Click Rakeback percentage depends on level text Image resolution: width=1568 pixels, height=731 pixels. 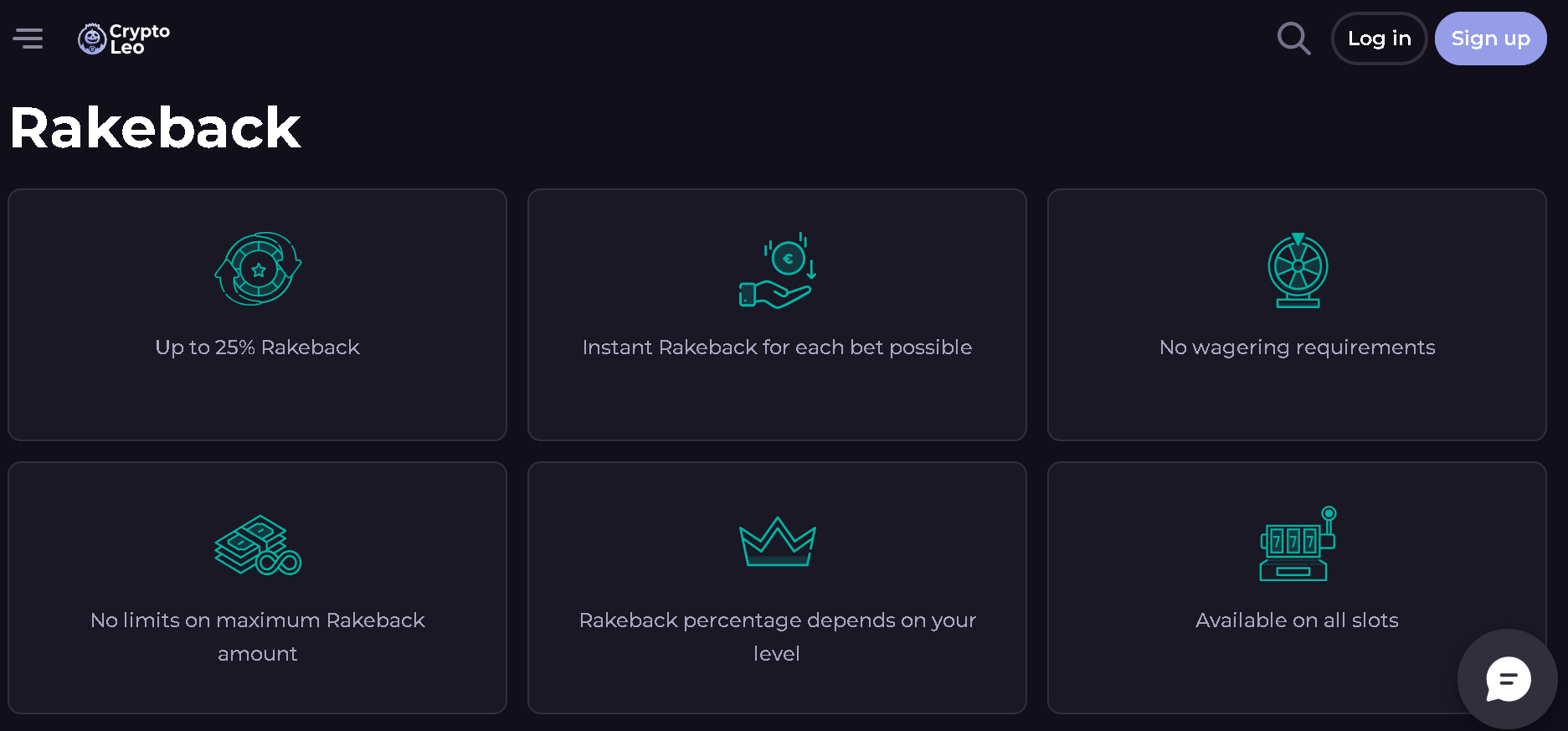(x=777, y=636)
